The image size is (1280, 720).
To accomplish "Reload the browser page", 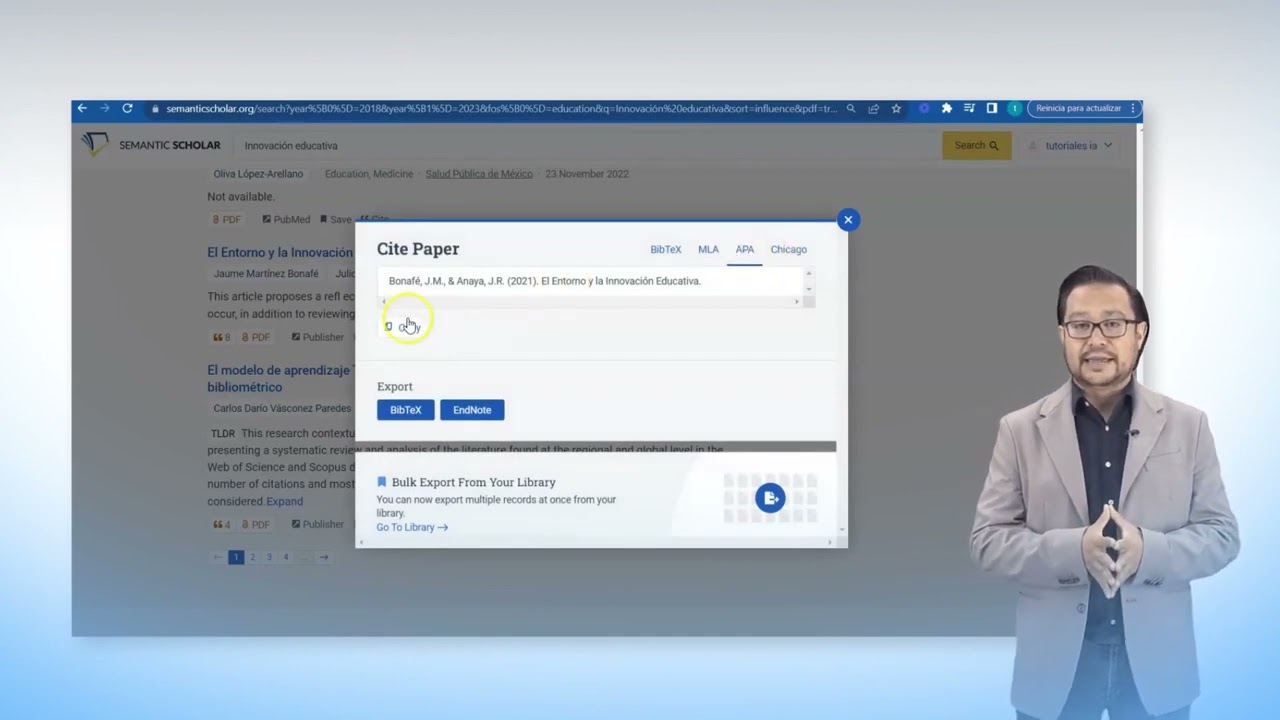I will [127, 108].
